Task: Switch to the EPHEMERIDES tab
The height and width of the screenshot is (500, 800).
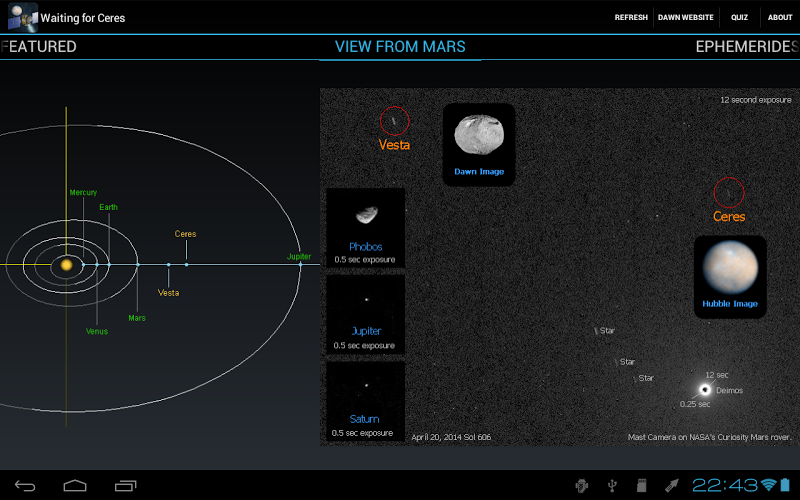Action: coord(747,46)
